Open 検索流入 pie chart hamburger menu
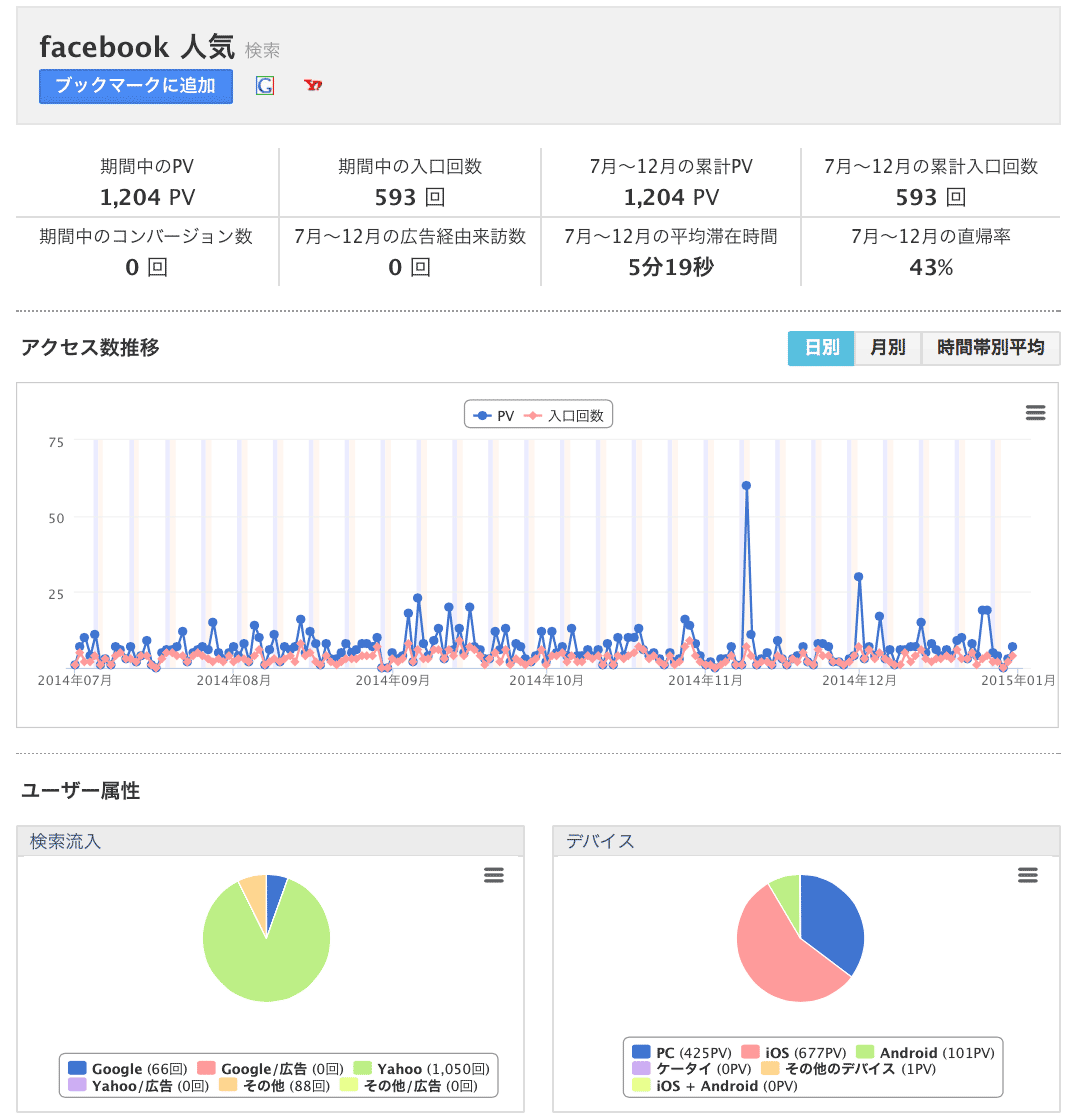 494,875
